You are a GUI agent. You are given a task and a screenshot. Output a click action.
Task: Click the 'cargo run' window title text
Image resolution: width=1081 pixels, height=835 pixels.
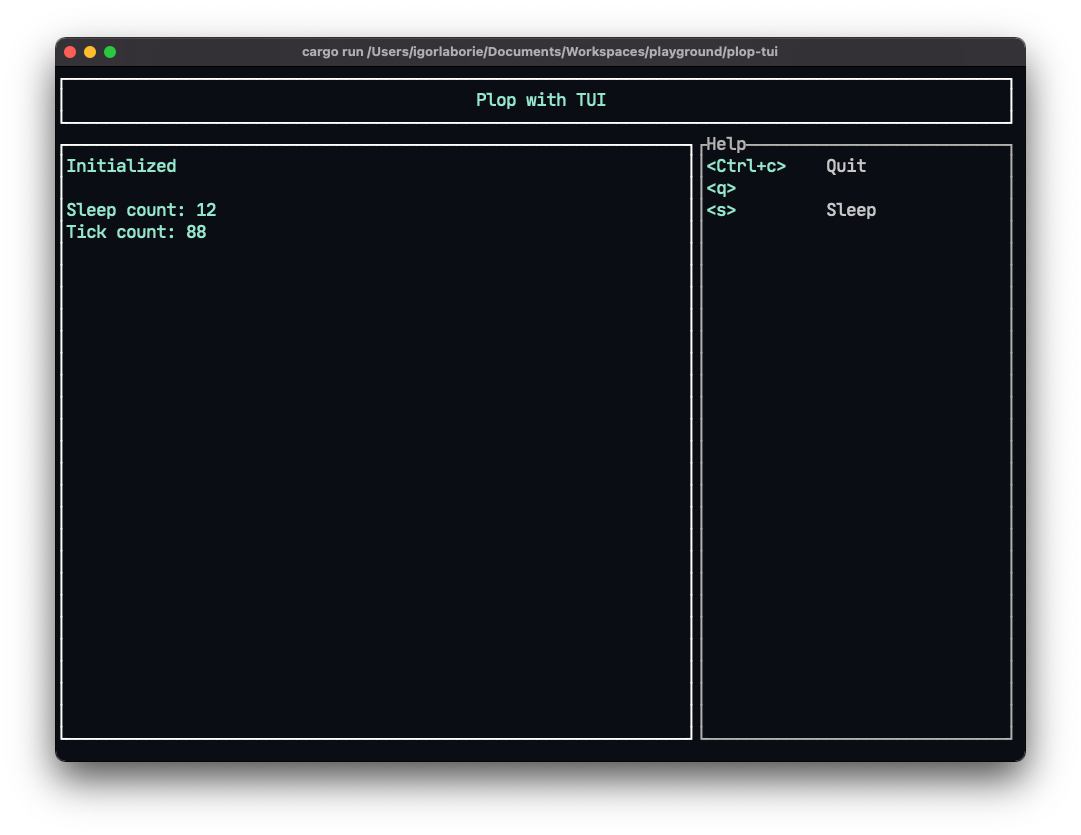[x=539, y=52]
